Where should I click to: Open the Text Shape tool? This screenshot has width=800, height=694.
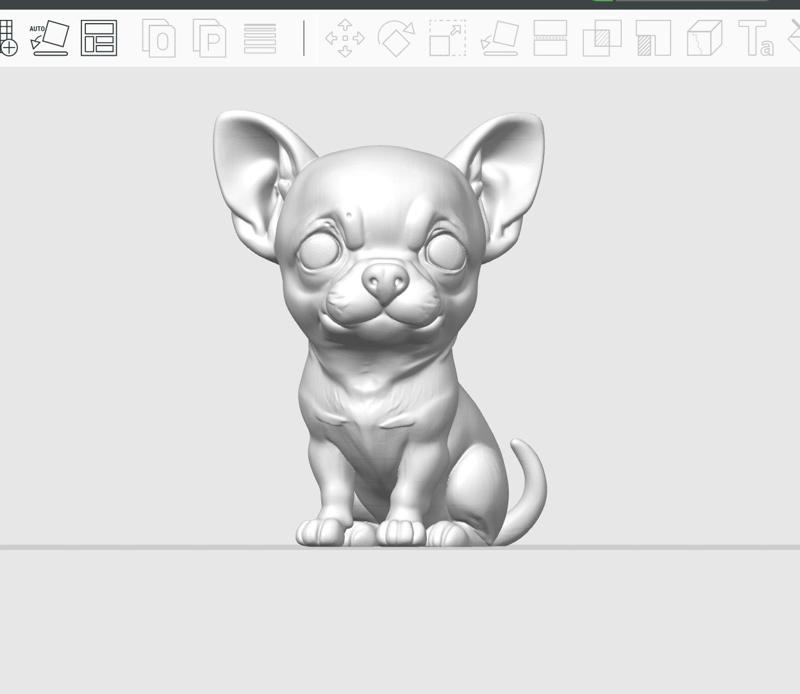pos(756,38)
